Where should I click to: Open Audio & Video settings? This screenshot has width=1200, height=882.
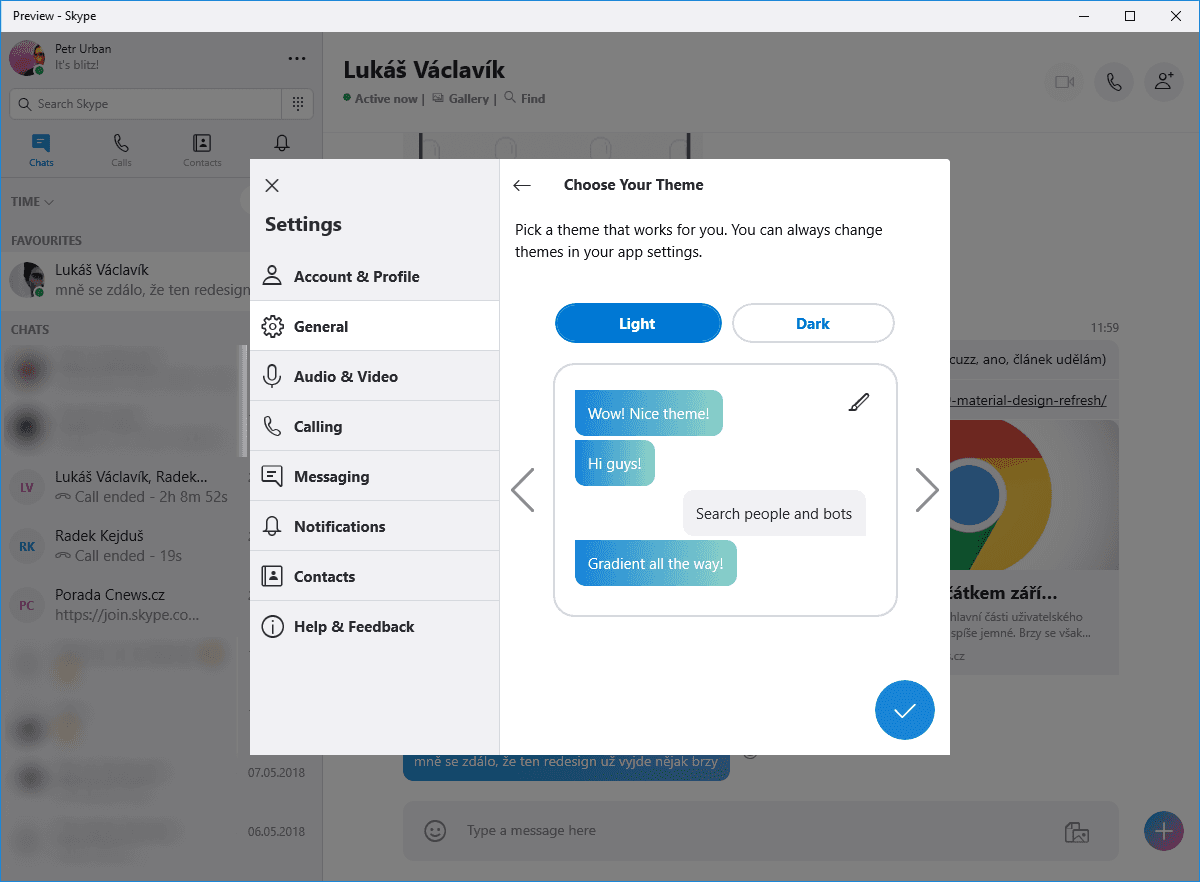374,376
